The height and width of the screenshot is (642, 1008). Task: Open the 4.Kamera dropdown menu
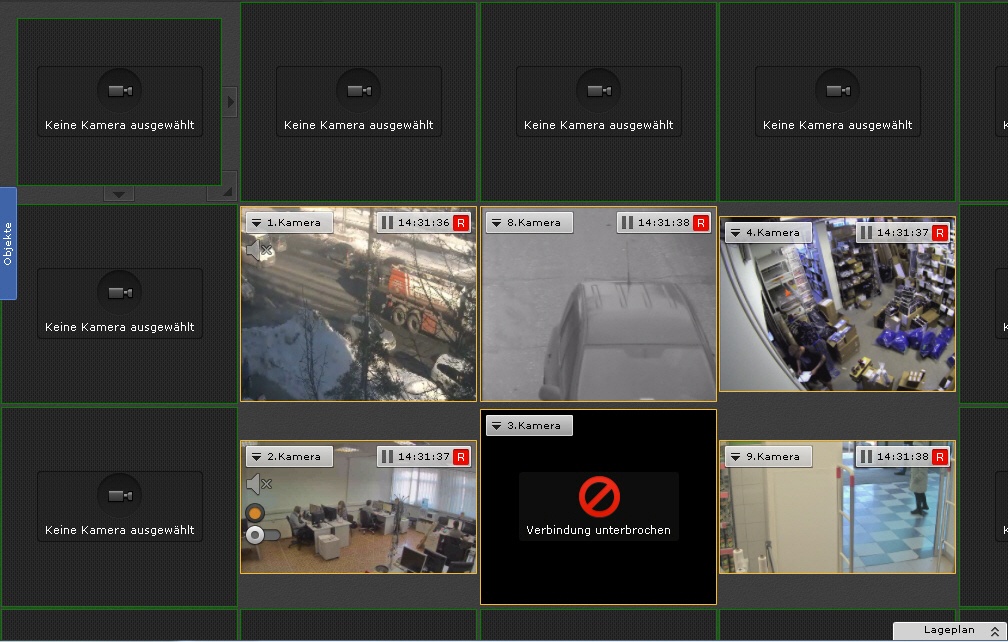tap(768, 233)
